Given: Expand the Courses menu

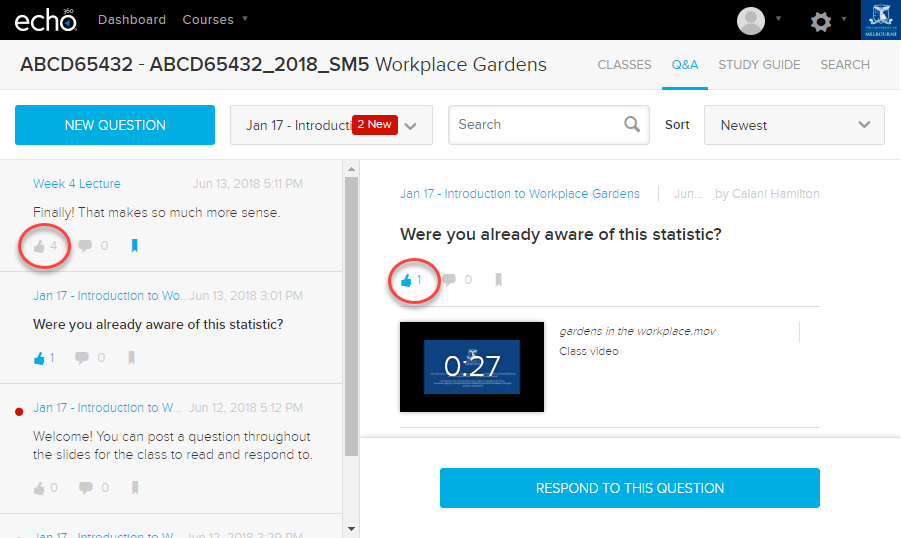Looking at the screenshot, I should coord(214,20).
